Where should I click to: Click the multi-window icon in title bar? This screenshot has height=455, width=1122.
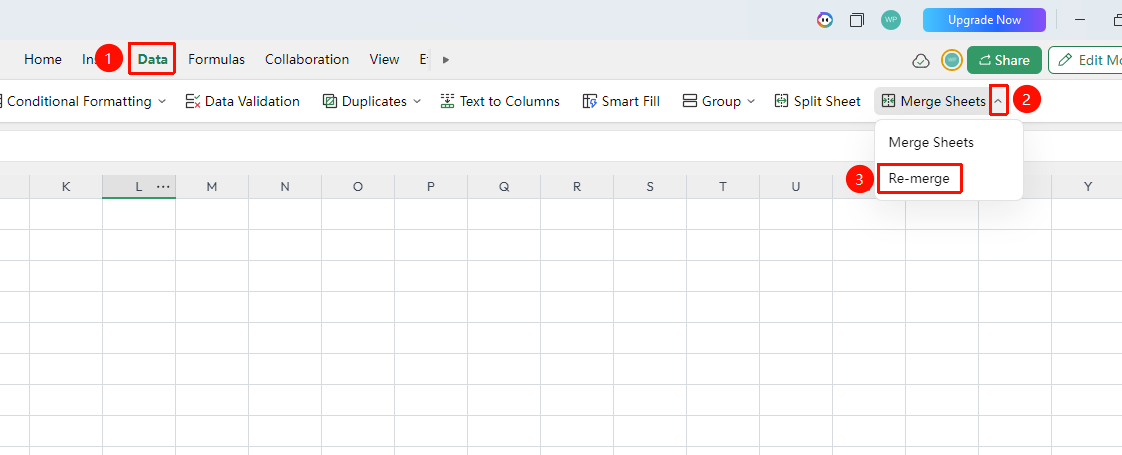tap(857, 20)
